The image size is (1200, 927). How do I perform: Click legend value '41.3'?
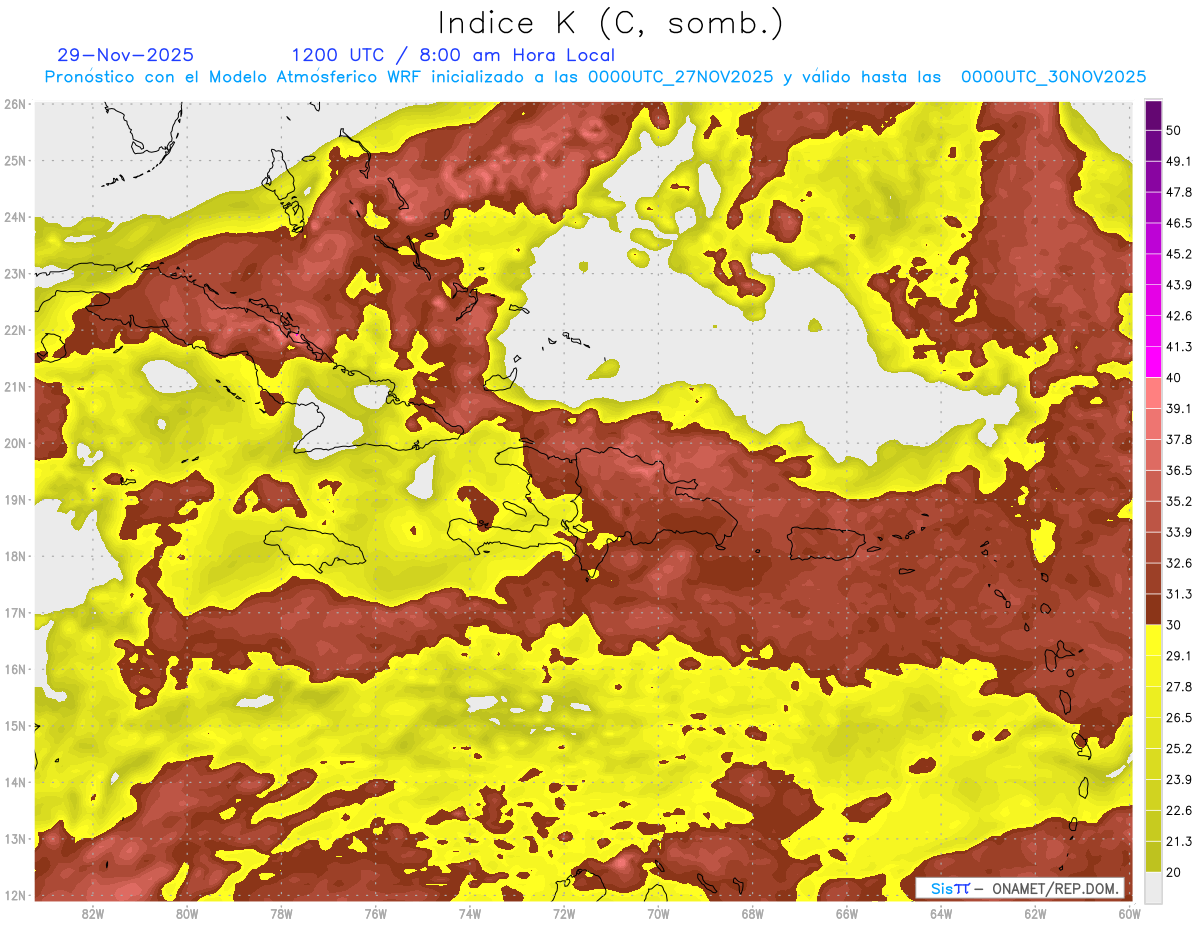point(1178,347)
